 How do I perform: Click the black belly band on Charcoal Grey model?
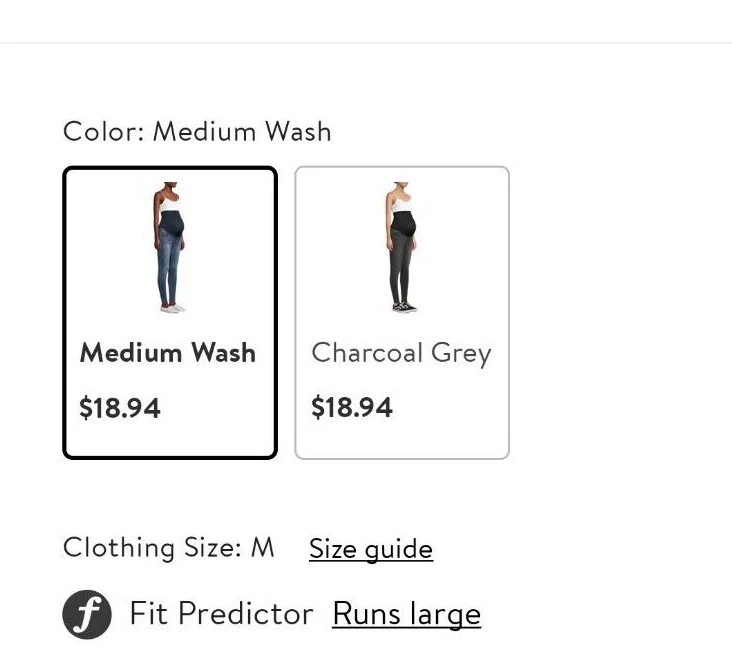(403, 223)
